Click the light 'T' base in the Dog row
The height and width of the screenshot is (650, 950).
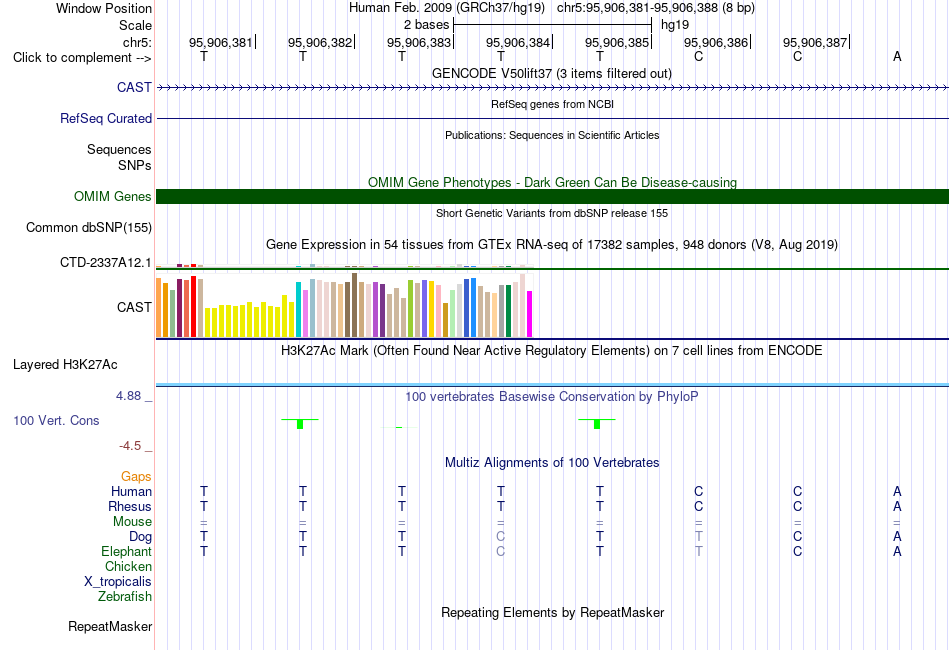pos(699,536)
